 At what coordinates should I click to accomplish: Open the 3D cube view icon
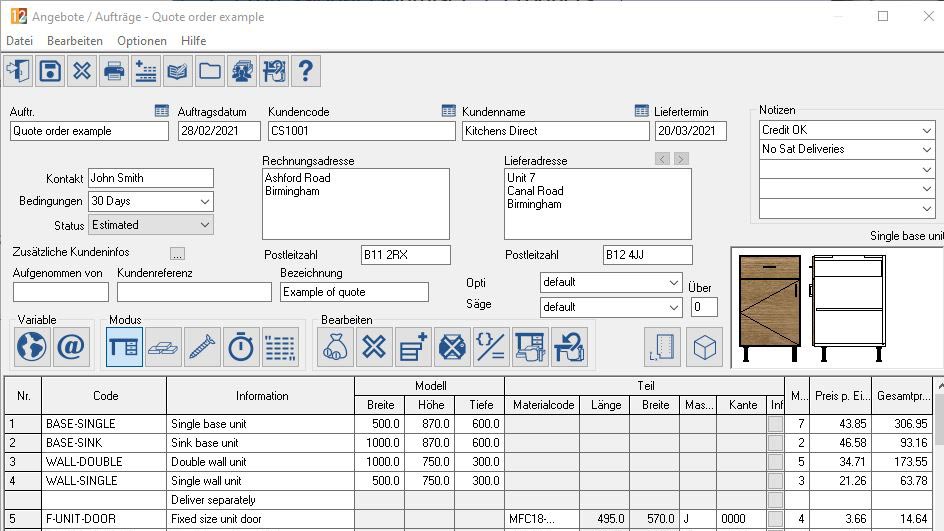[706, 347]
